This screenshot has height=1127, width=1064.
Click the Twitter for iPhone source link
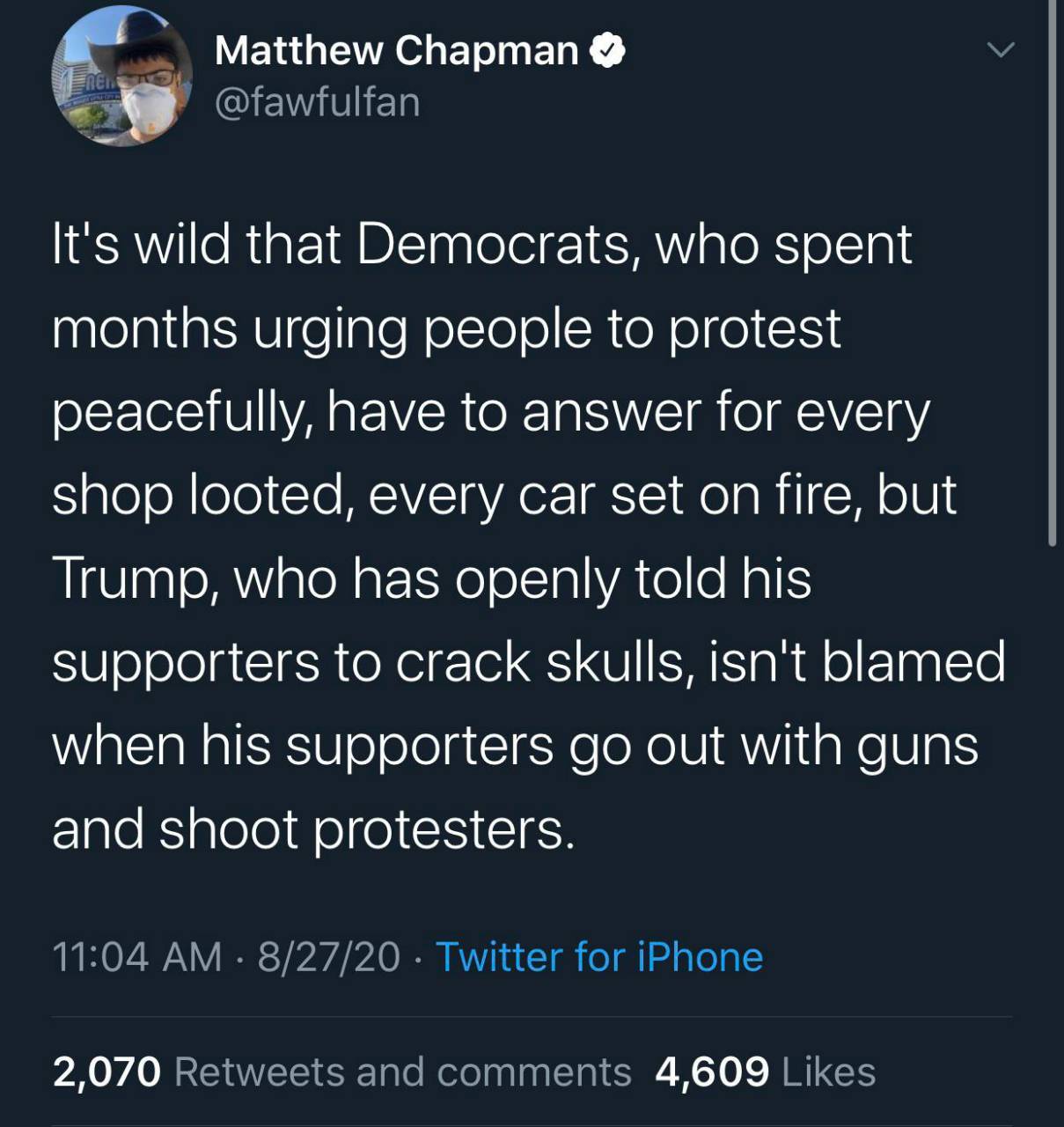(x=599, y=957)
